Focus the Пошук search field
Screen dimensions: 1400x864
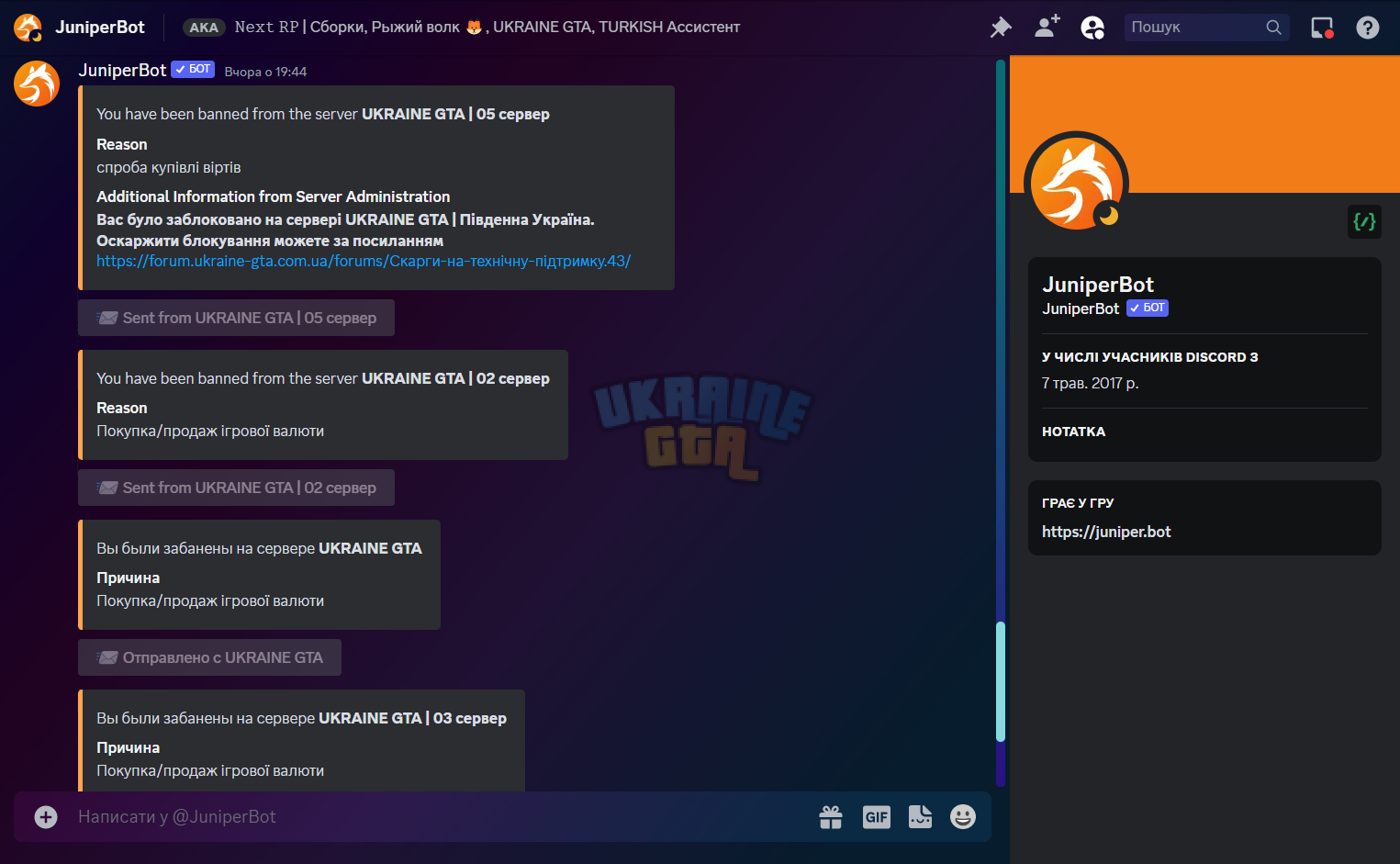click(1206, 28)
